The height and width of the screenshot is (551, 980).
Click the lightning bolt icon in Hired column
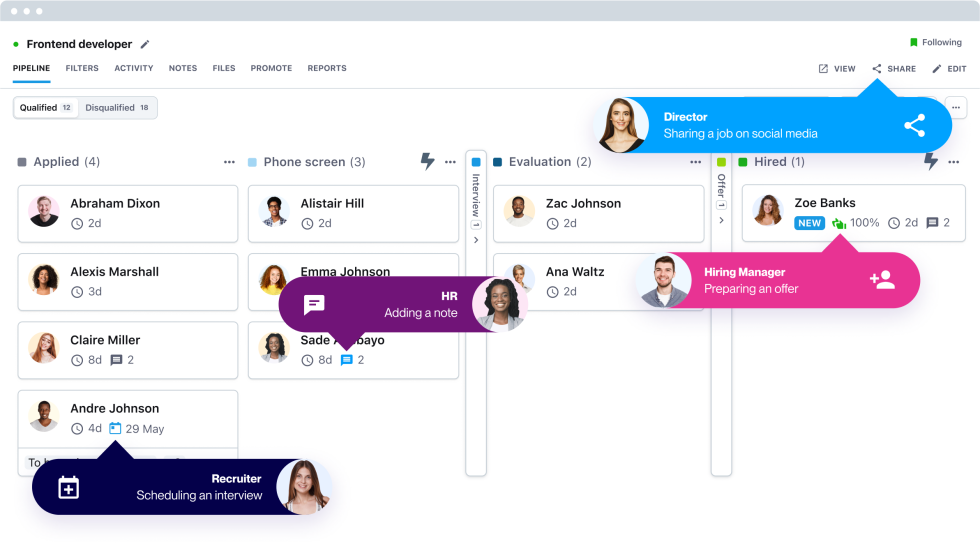(931, 161)
